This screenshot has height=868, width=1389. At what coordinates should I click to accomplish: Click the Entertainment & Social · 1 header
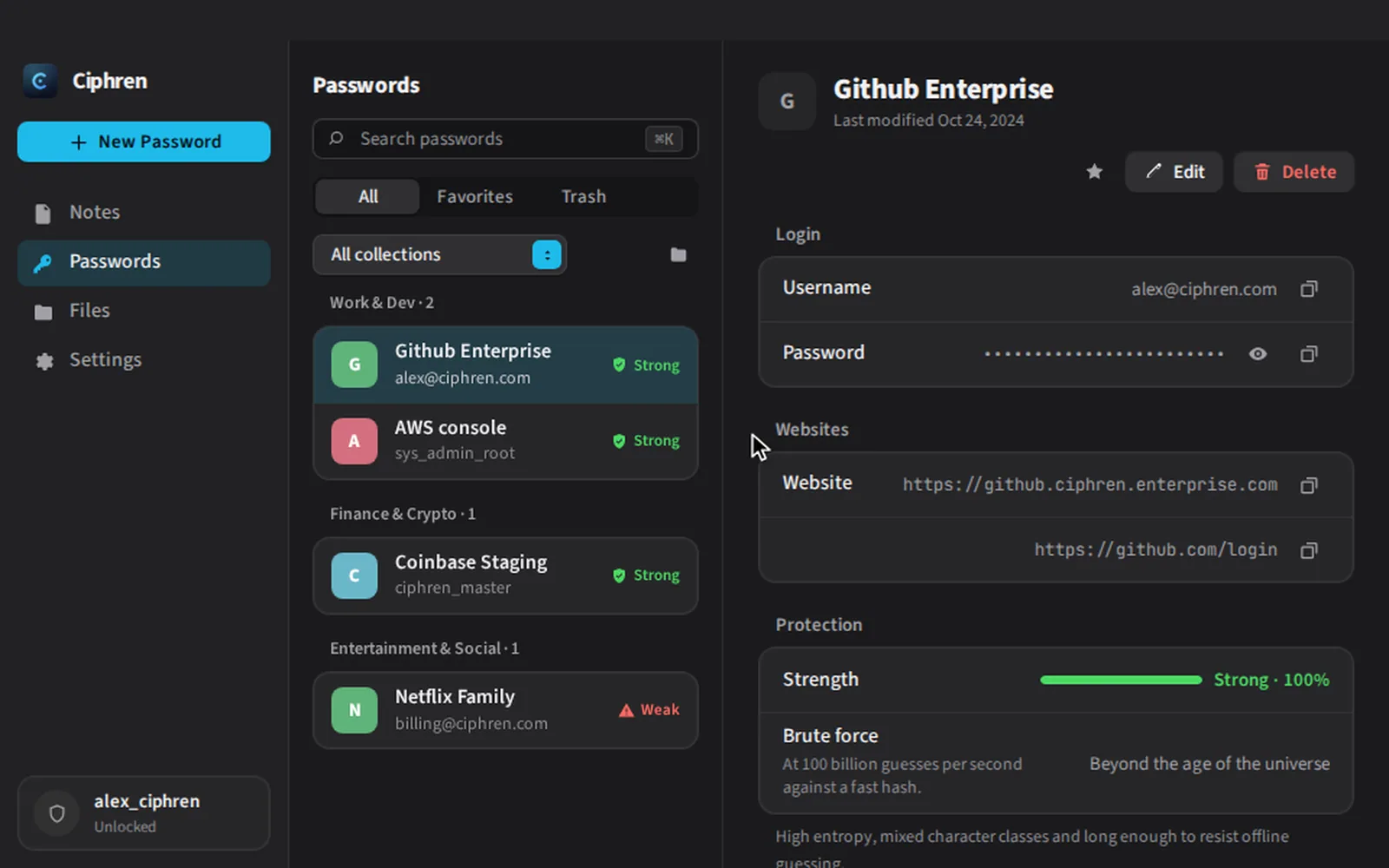coord(425,648)
